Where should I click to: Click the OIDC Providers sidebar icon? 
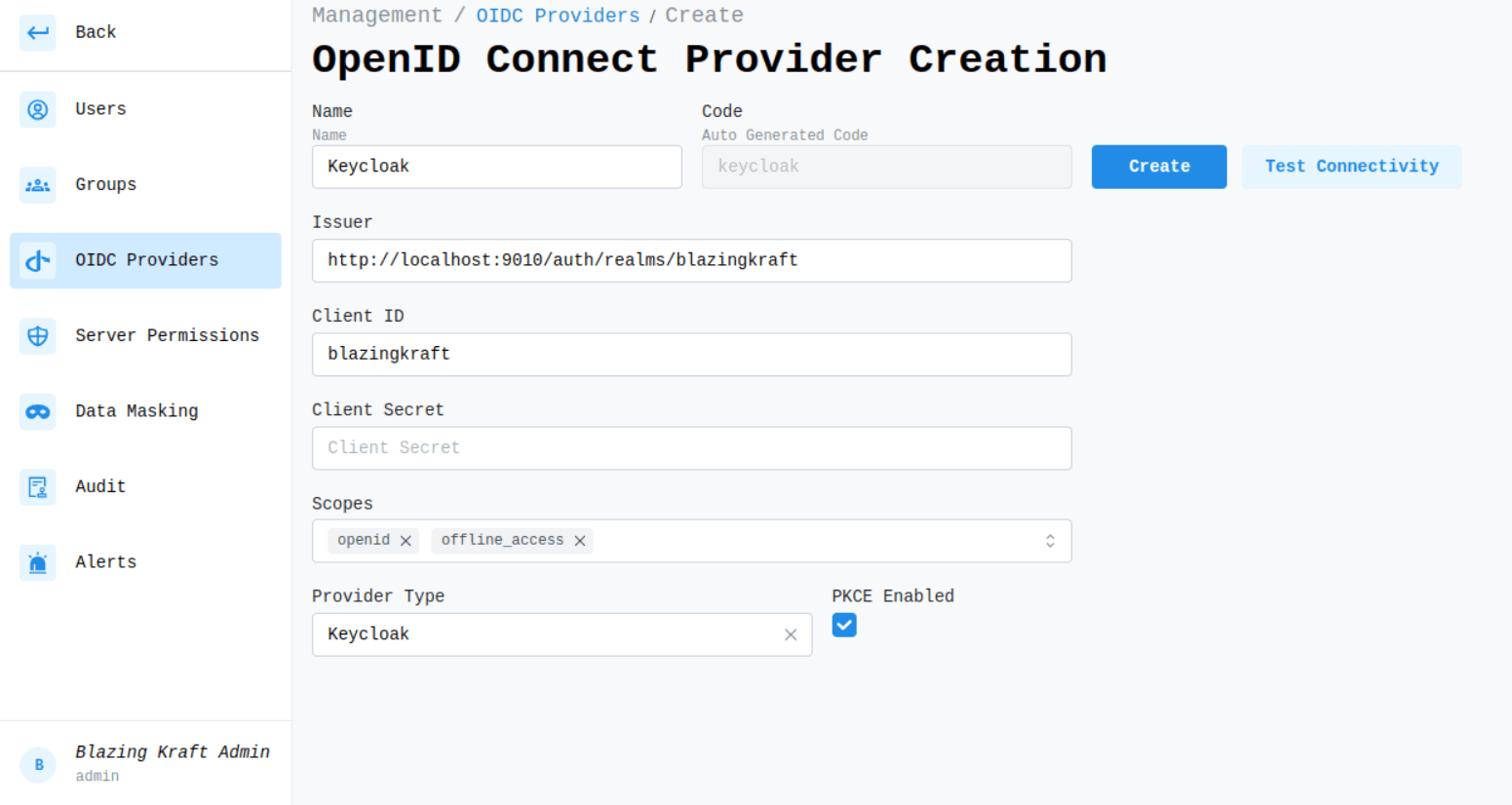point(38,260)
